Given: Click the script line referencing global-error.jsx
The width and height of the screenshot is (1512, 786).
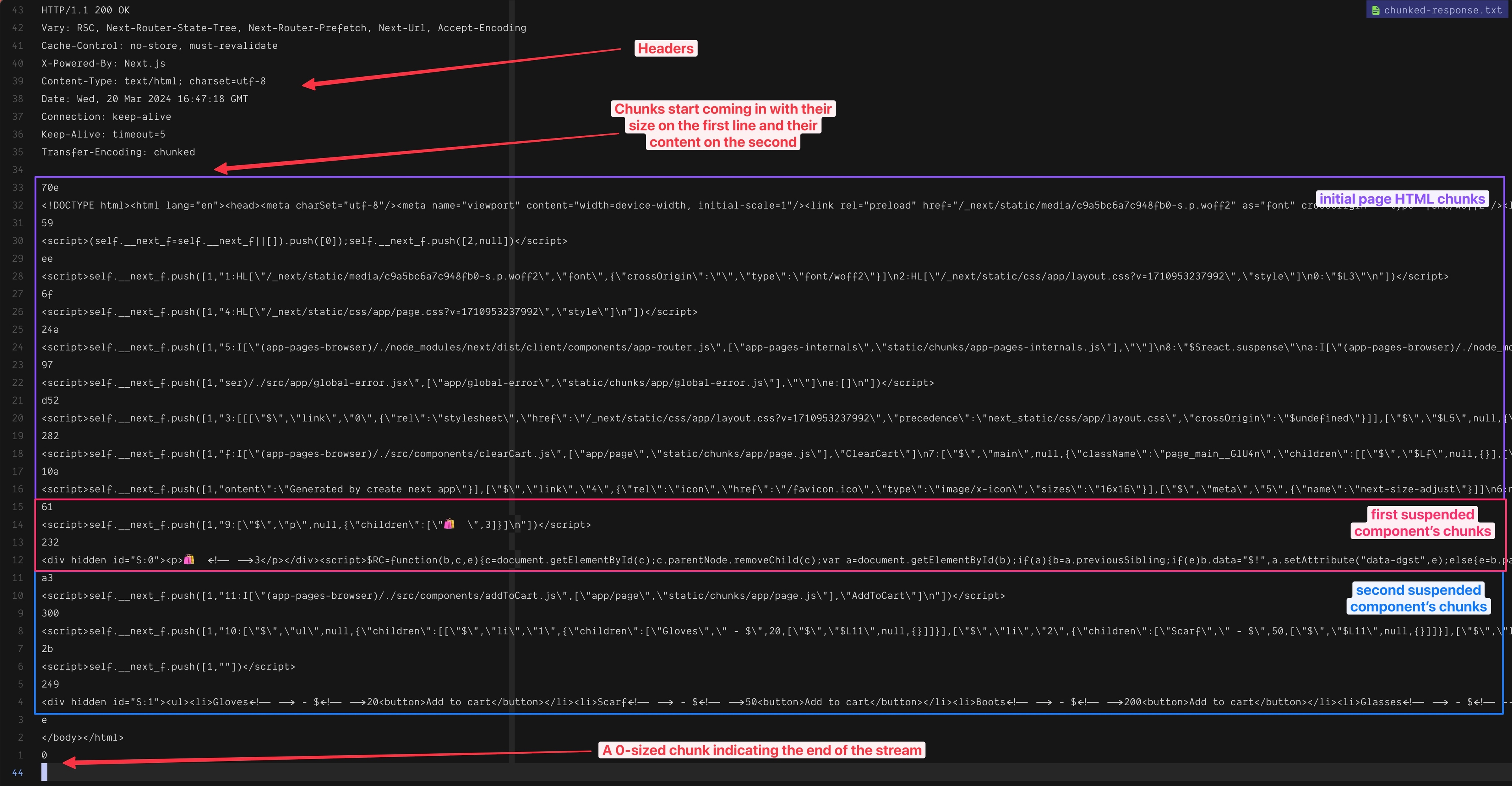Looking at the screenshot, I should (x=487, y=383).
